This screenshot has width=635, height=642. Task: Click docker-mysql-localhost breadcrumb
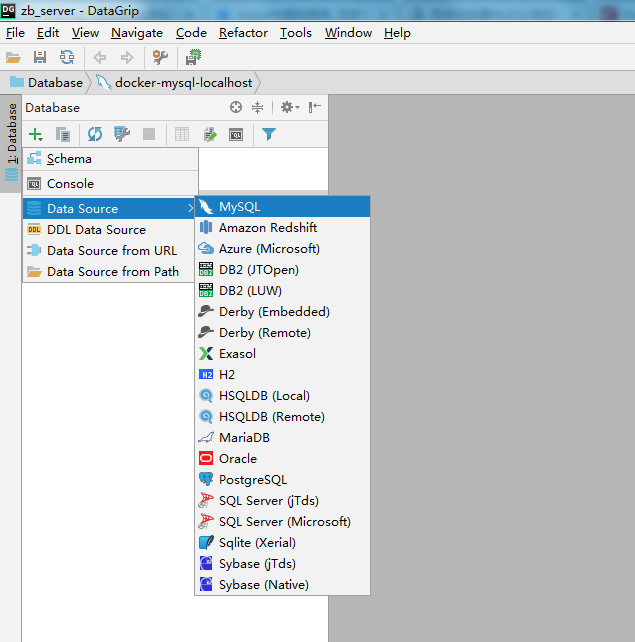click(x=175, y=83)
